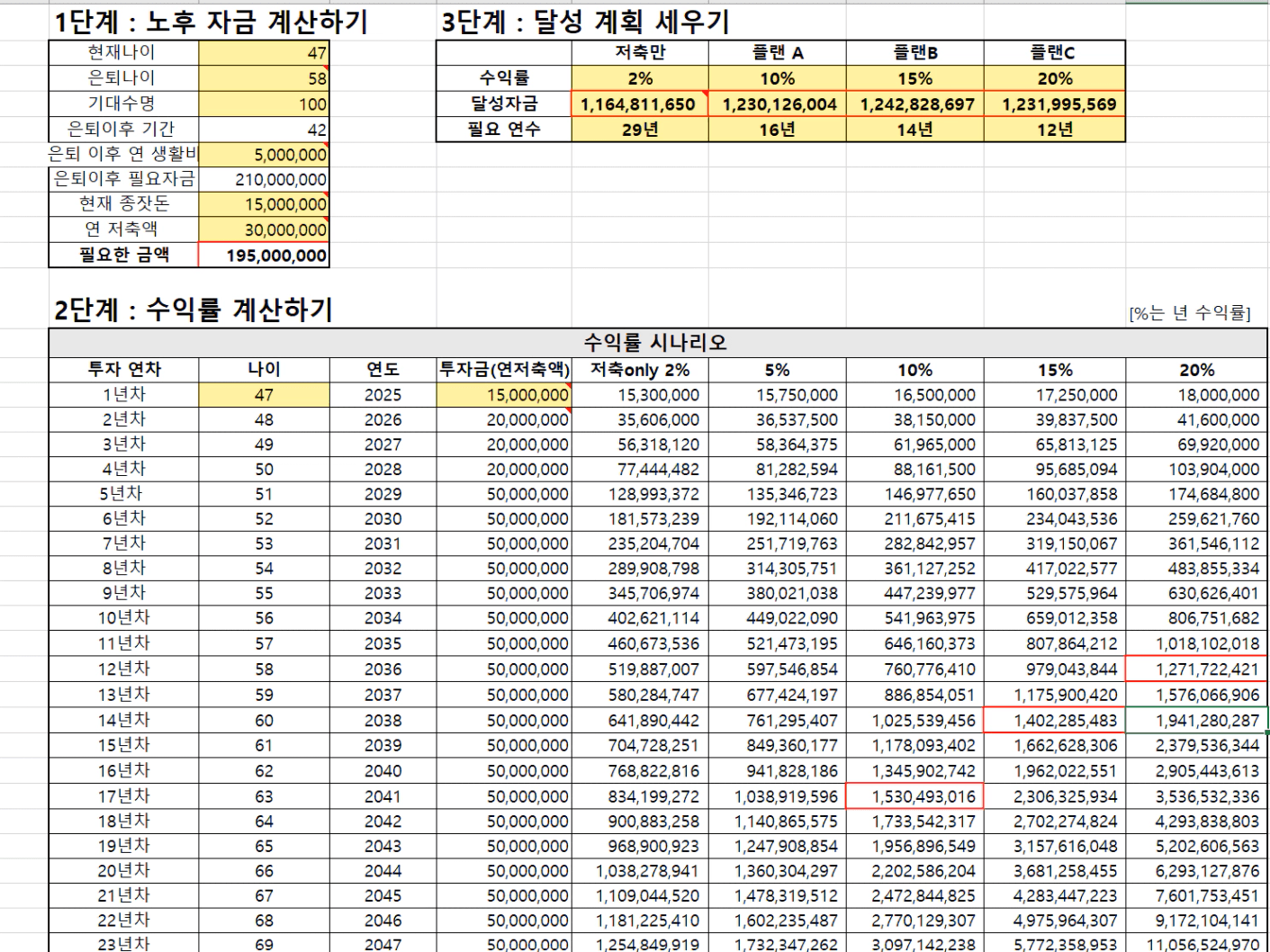The height and width of the screenshot is (952, 1270).
Task: Click the 현재 종잣돈 label cell
Action: click(x=124, y=204)
